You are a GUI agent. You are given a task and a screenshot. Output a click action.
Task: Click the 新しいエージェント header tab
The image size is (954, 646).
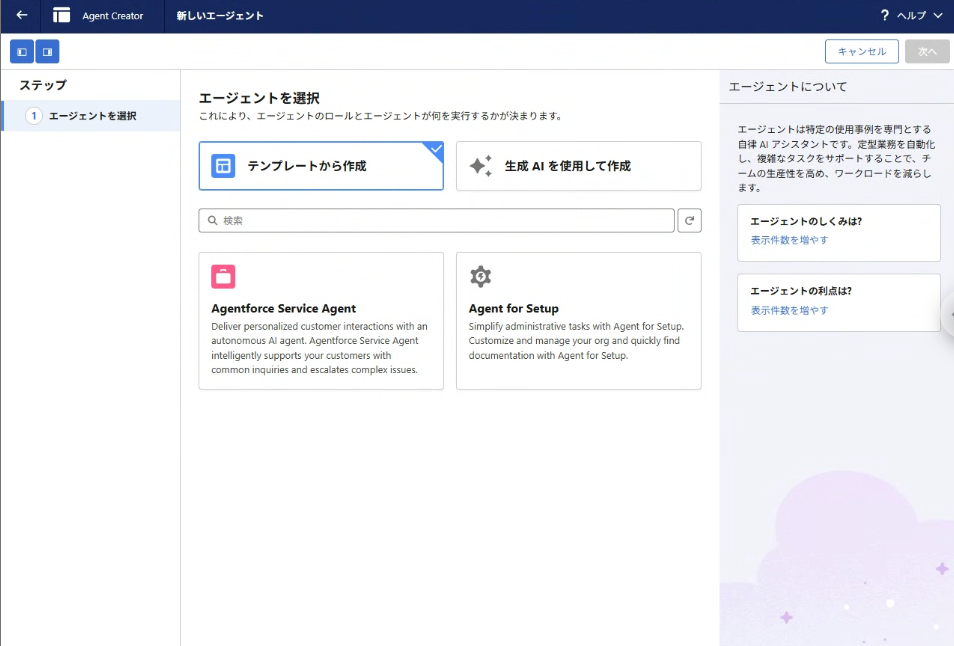220,16
